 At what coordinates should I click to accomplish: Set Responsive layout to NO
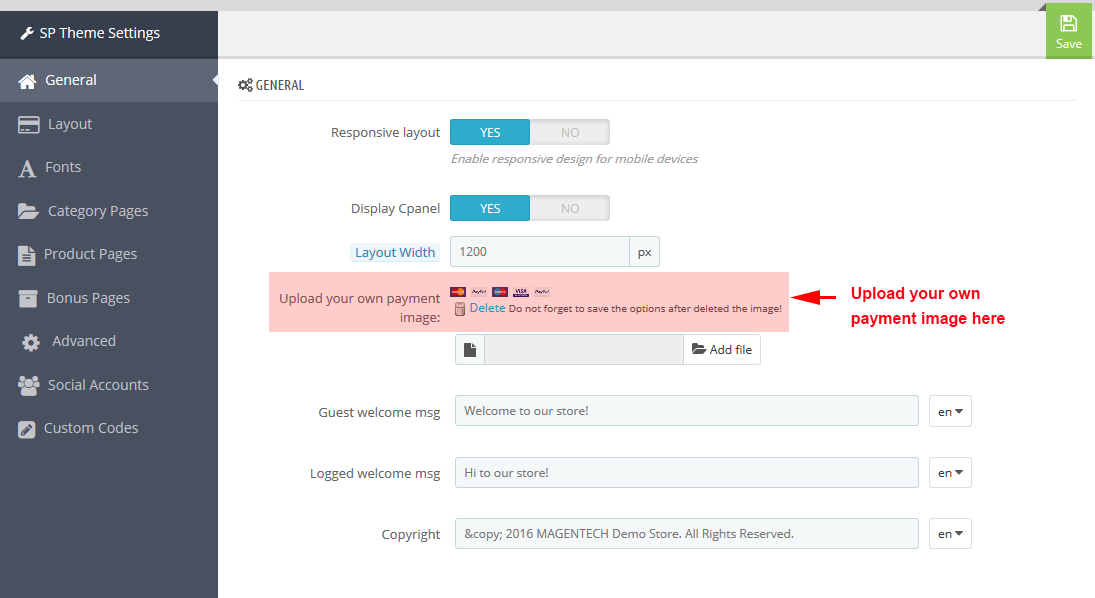(570, 132)
